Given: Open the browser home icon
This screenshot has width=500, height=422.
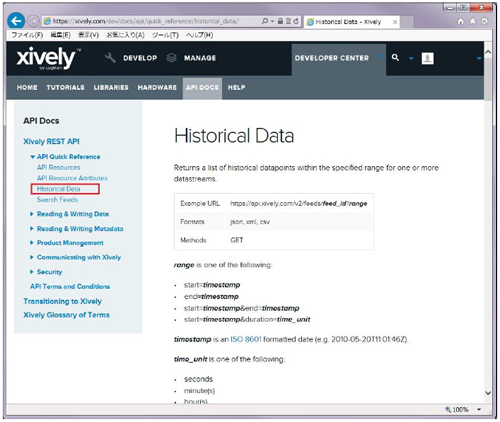Looking at the screenshot, I should point(461,21).
